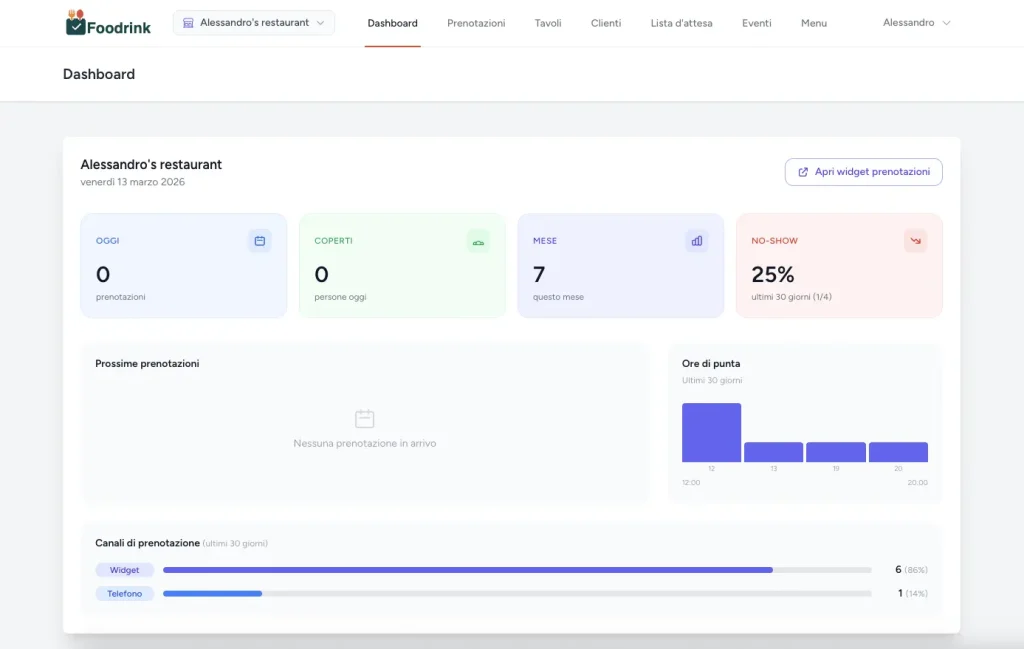Screen dimensions: 1024x649
Task: Expand the Alessandro's restaurant dropdown
Action: 254,23
